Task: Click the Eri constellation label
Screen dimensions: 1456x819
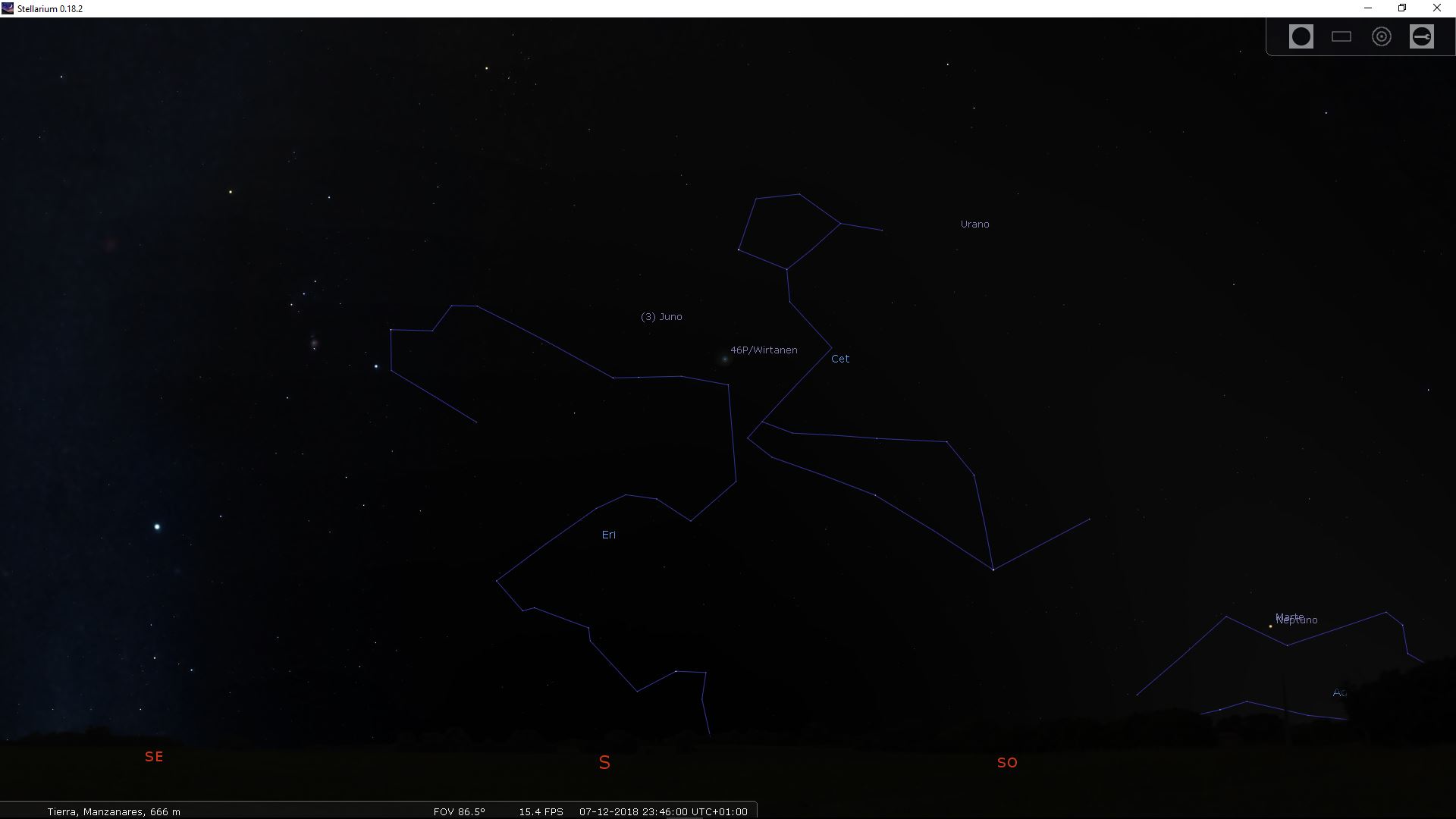Action: pos(608,535)
